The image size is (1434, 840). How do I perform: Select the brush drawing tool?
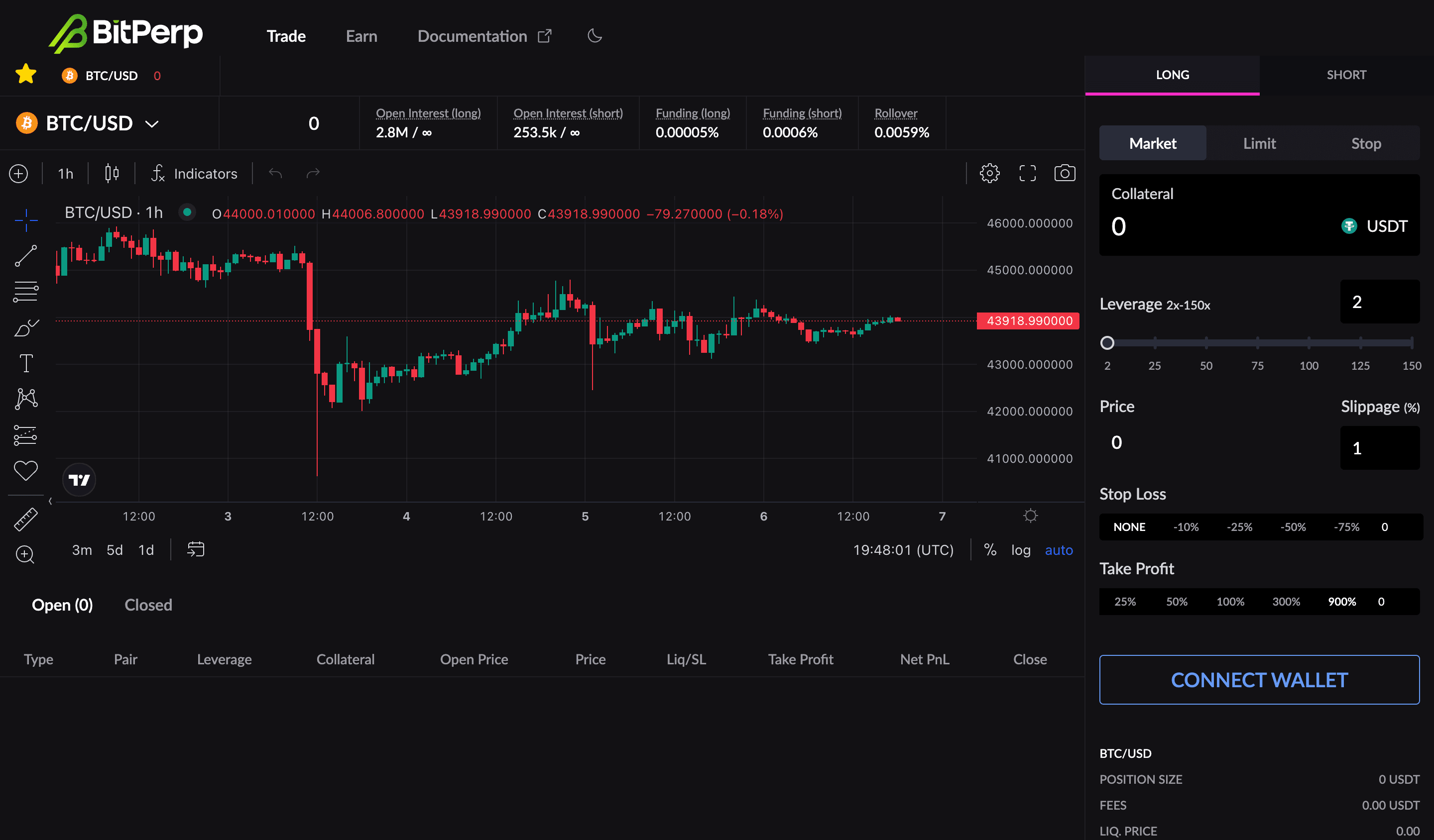pyautogui.click(x=26, y=327)
